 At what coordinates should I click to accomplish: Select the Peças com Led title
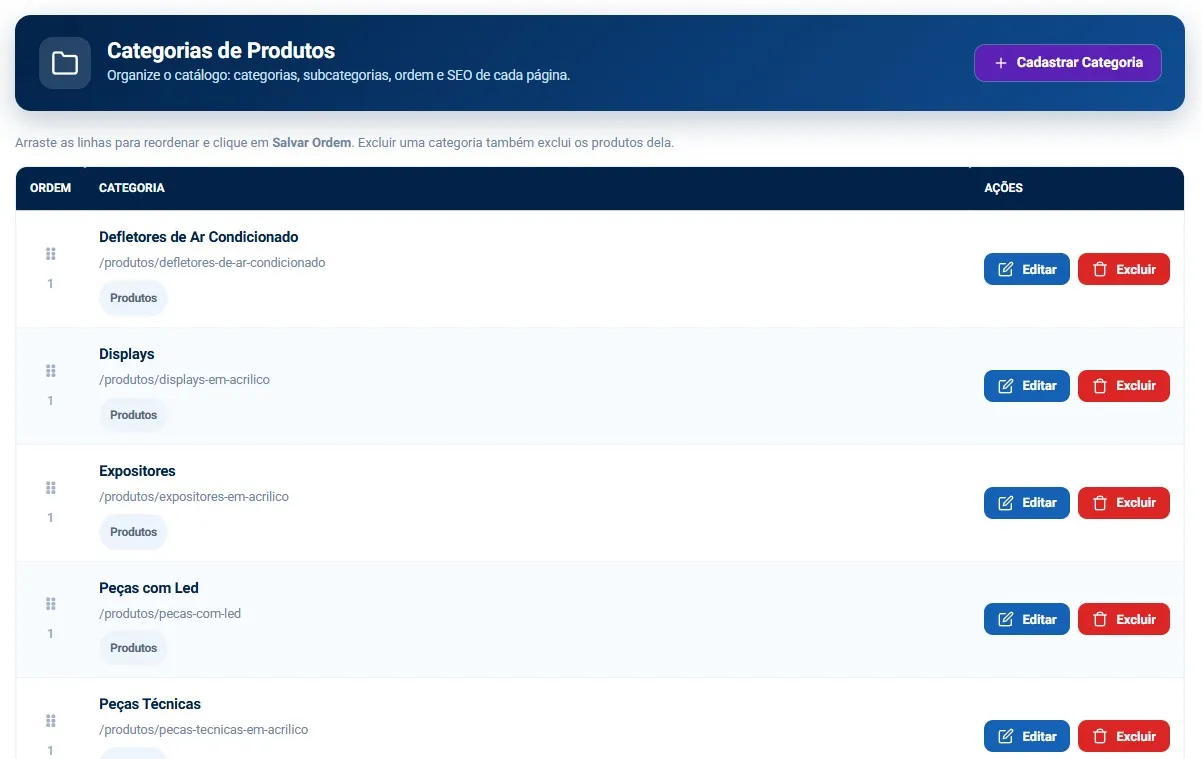(149, 588)
